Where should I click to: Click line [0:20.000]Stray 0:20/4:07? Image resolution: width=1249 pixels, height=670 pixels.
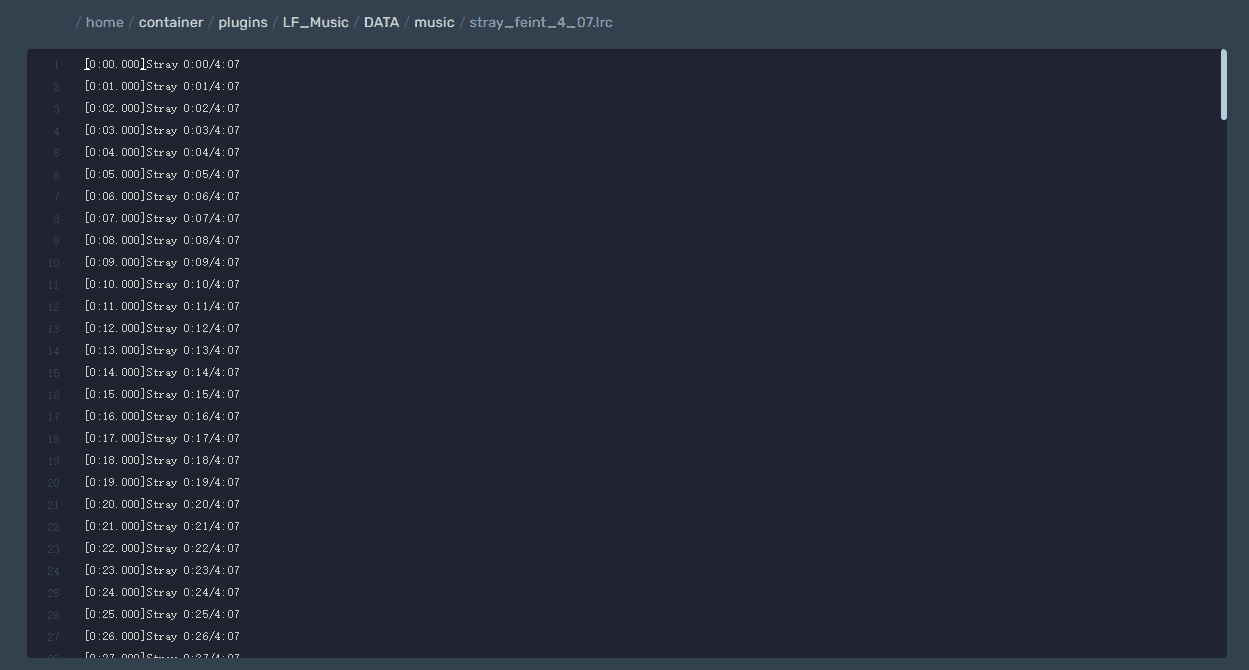pos(162,504)
